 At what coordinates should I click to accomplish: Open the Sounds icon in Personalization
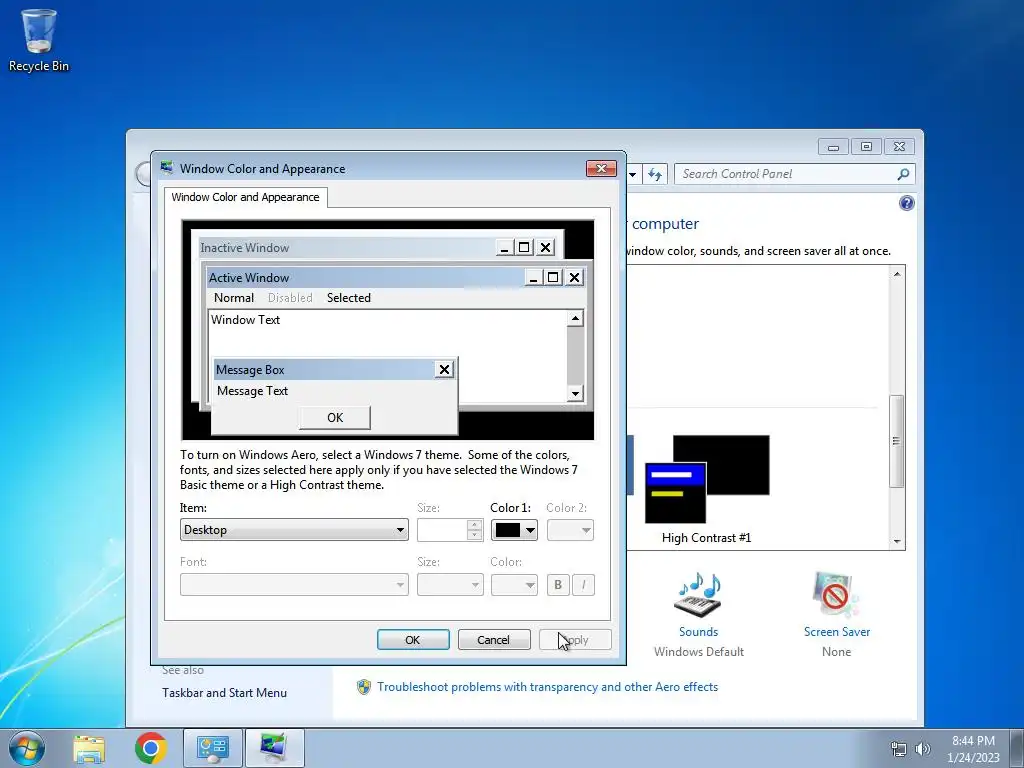tap(698, 594)
